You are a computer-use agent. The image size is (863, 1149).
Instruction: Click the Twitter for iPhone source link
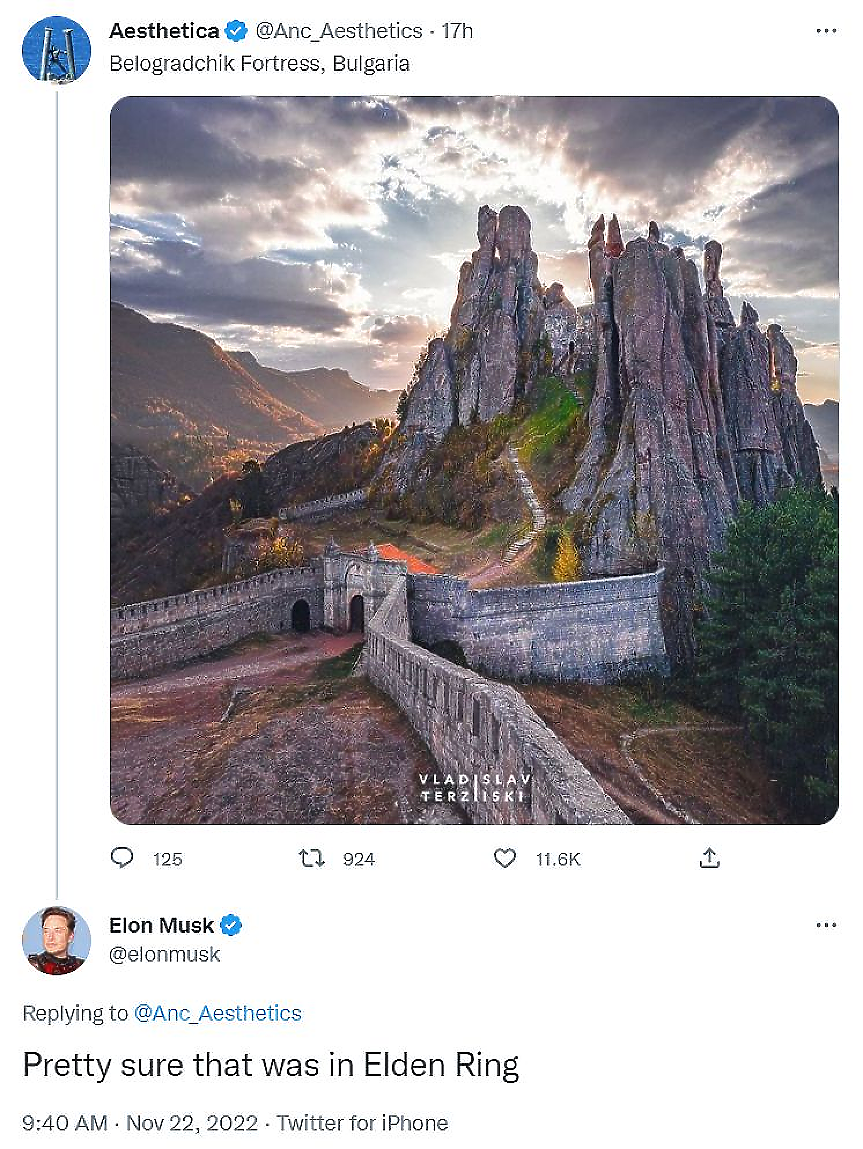click(x=362, y=1123)
